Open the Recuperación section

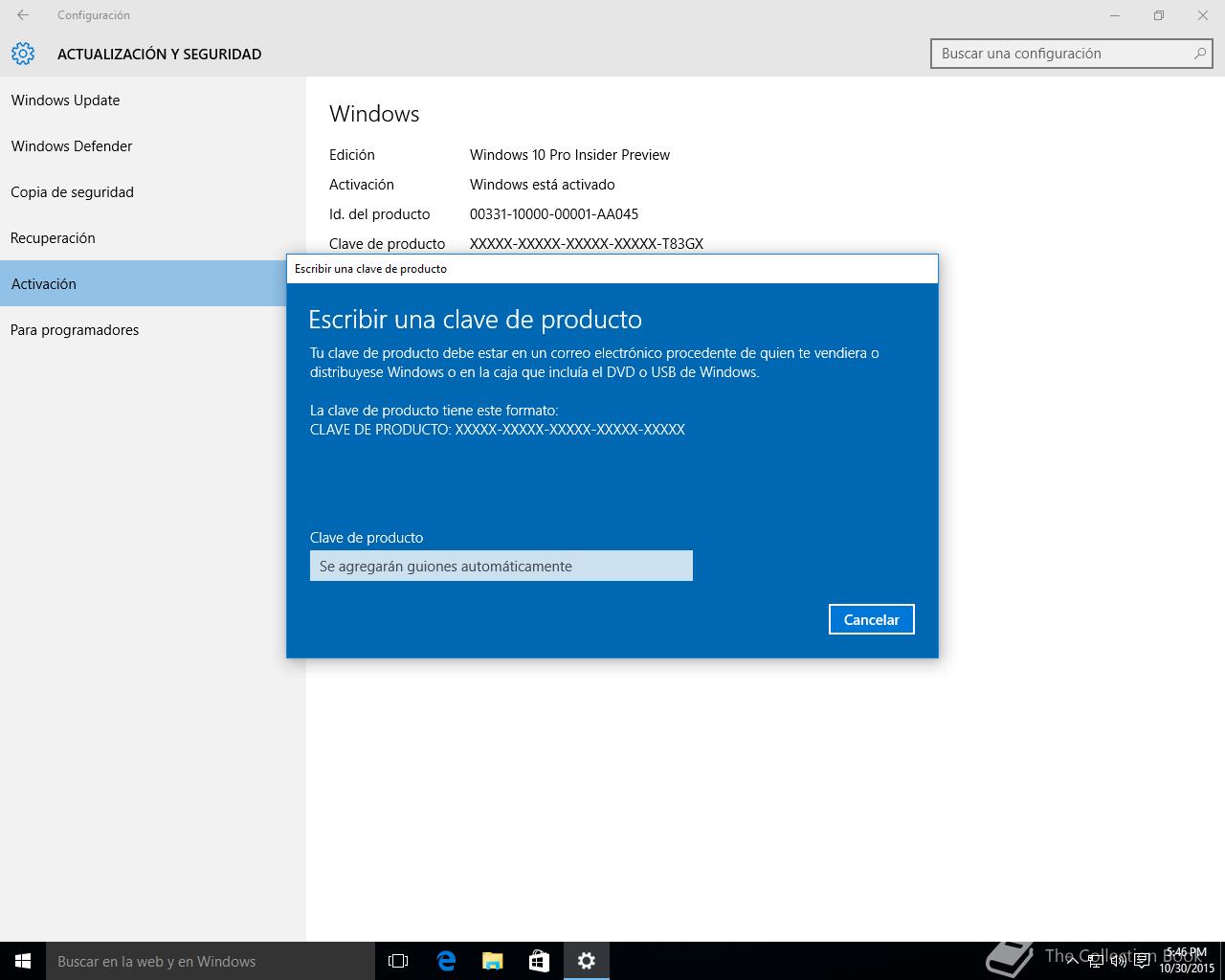(x=153, y=237)
